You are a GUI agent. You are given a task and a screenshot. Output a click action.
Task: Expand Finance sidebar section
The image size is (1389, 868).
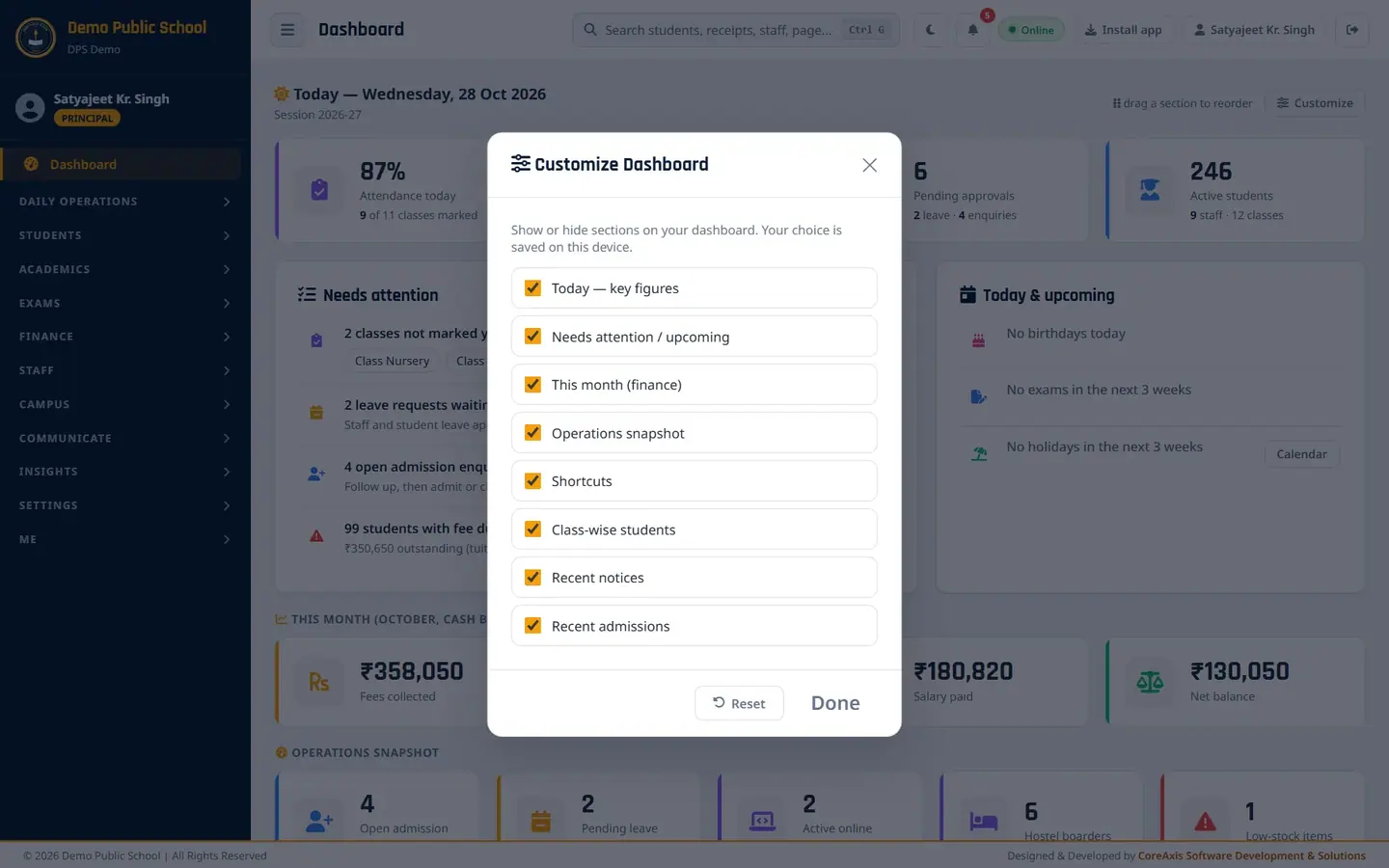tap(124, 337)
